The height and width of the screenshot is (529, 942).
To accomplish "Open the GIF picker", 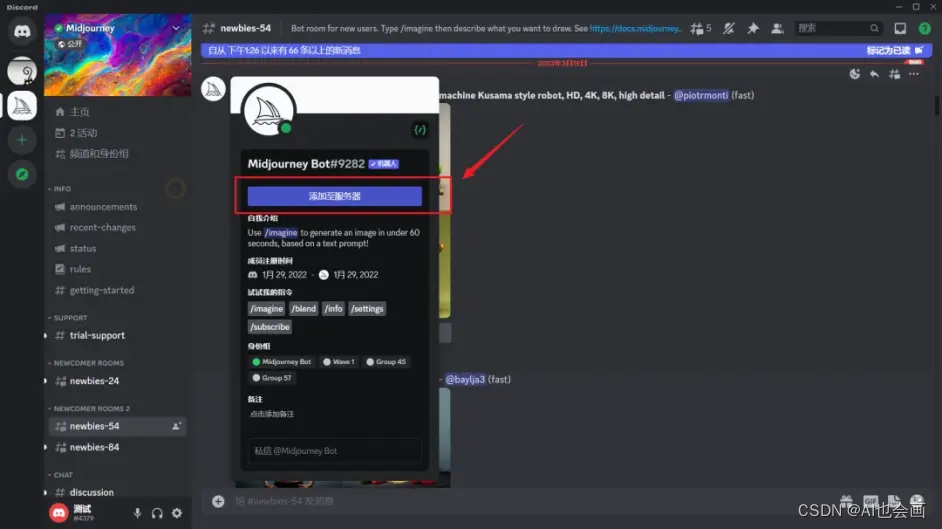I will click(x=871, y=501).
